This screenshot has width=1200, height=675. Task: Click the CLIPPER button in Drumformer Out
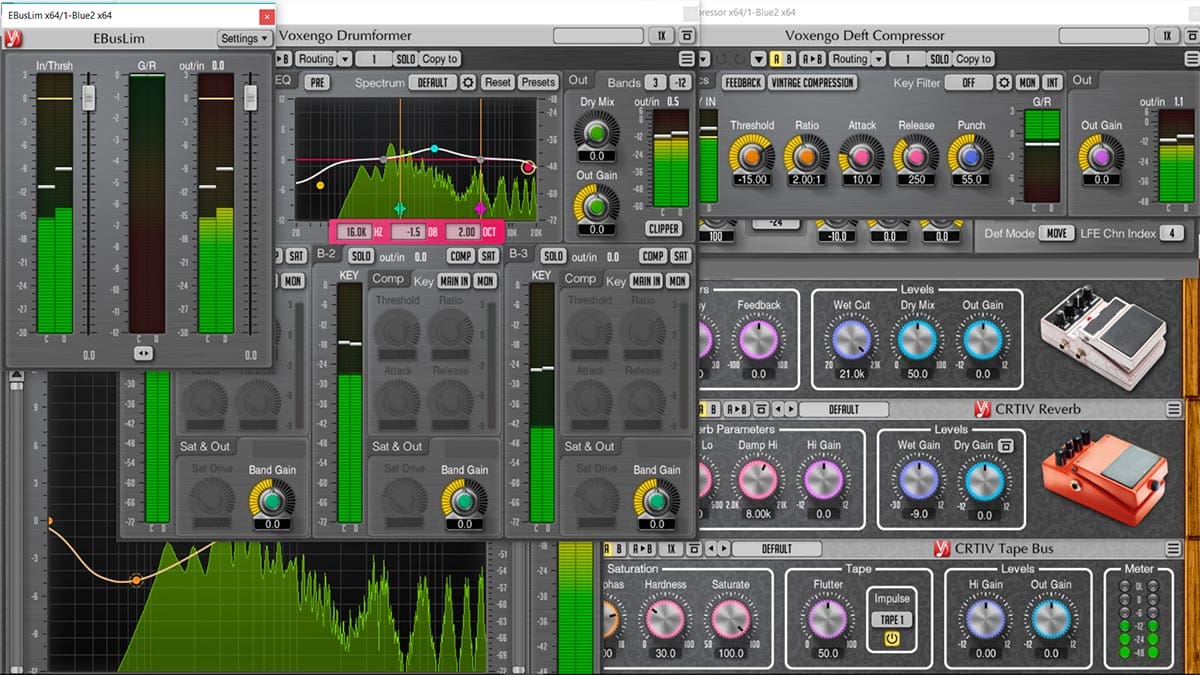[x=664, y=228]
